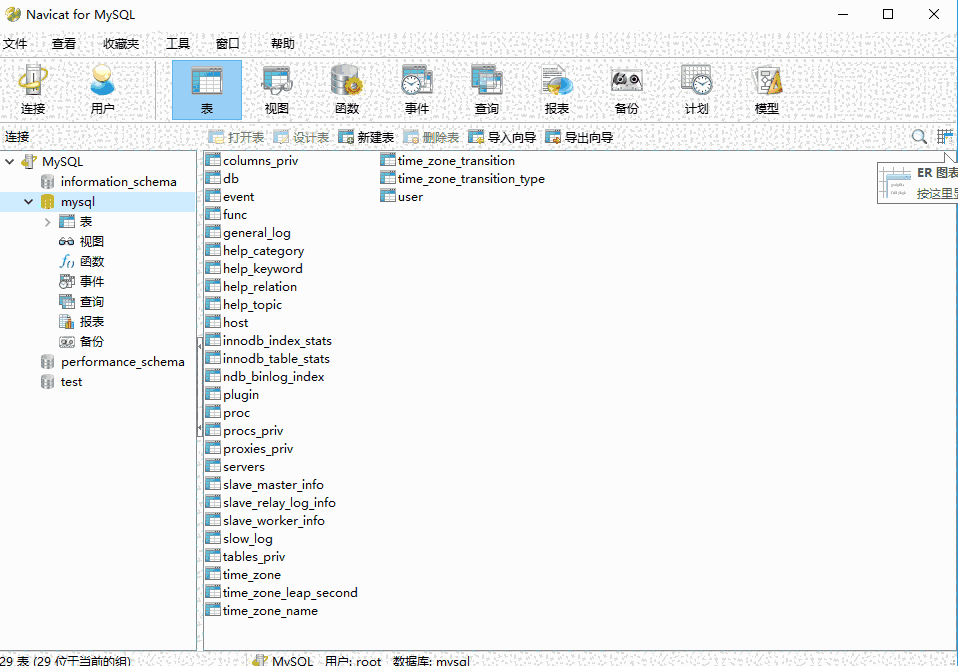Select the user table in the list
Screen dimensions: 958x666
(x=409, y=196)
